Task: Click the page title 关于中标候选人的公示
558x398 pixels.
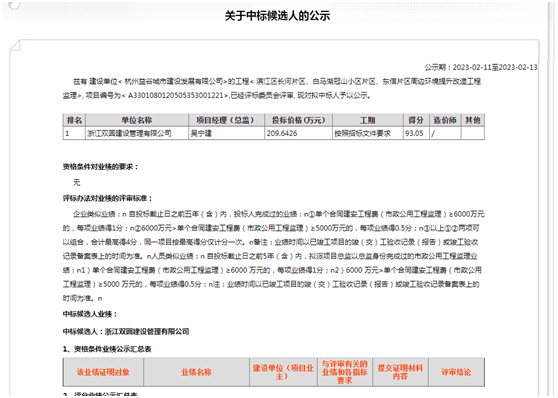Action: [x=277, y=16]
